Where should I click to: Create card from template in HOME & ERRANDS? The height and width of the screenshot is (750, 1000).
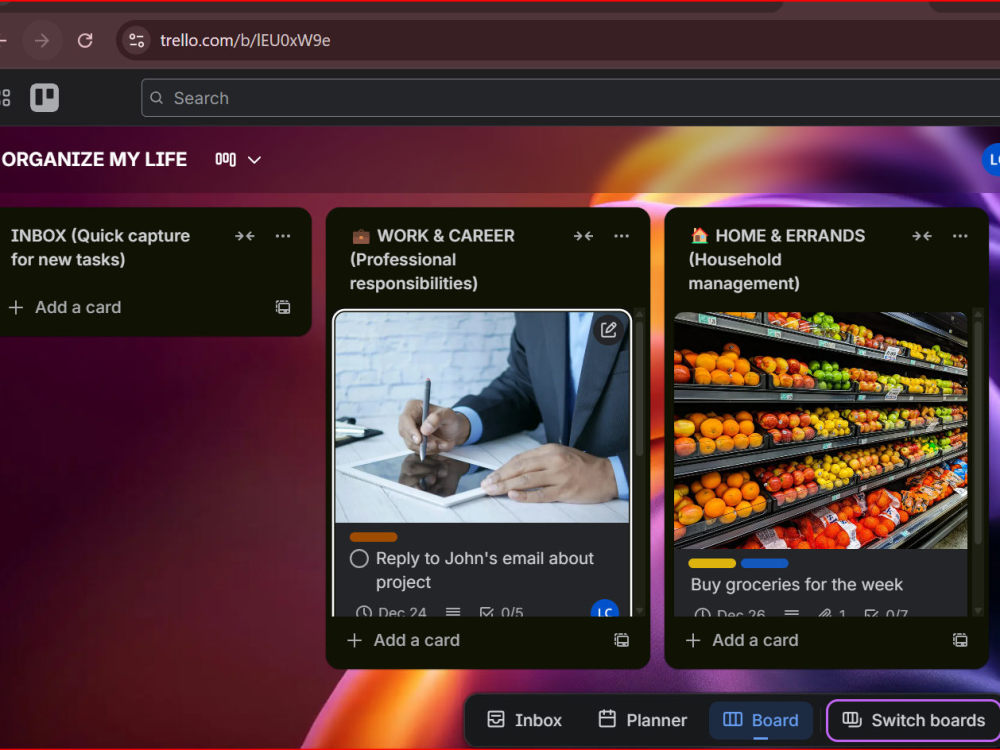click(x=960, y=640)
